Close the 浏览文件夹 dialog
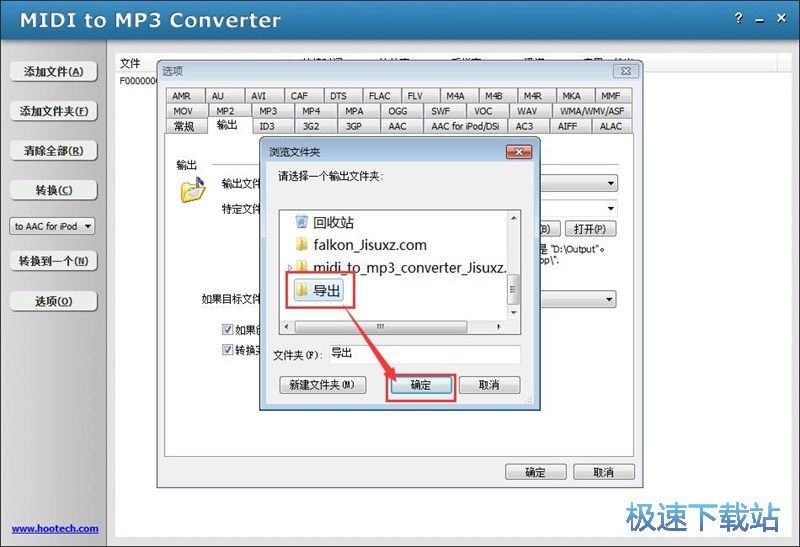800x547 pixels. click(x=519, y=152)
